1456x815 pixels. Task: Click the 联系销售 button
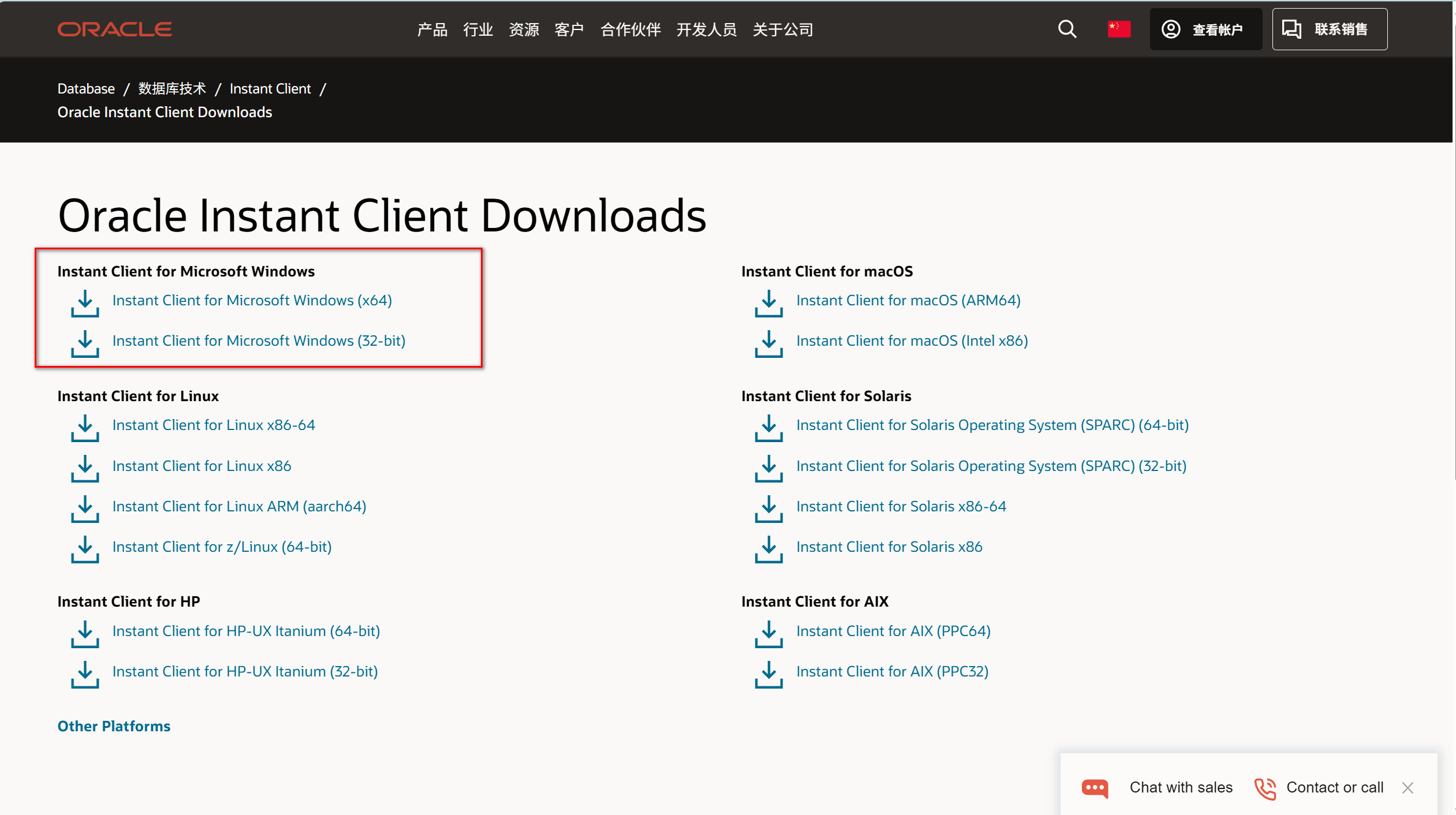pos(1329,29)
